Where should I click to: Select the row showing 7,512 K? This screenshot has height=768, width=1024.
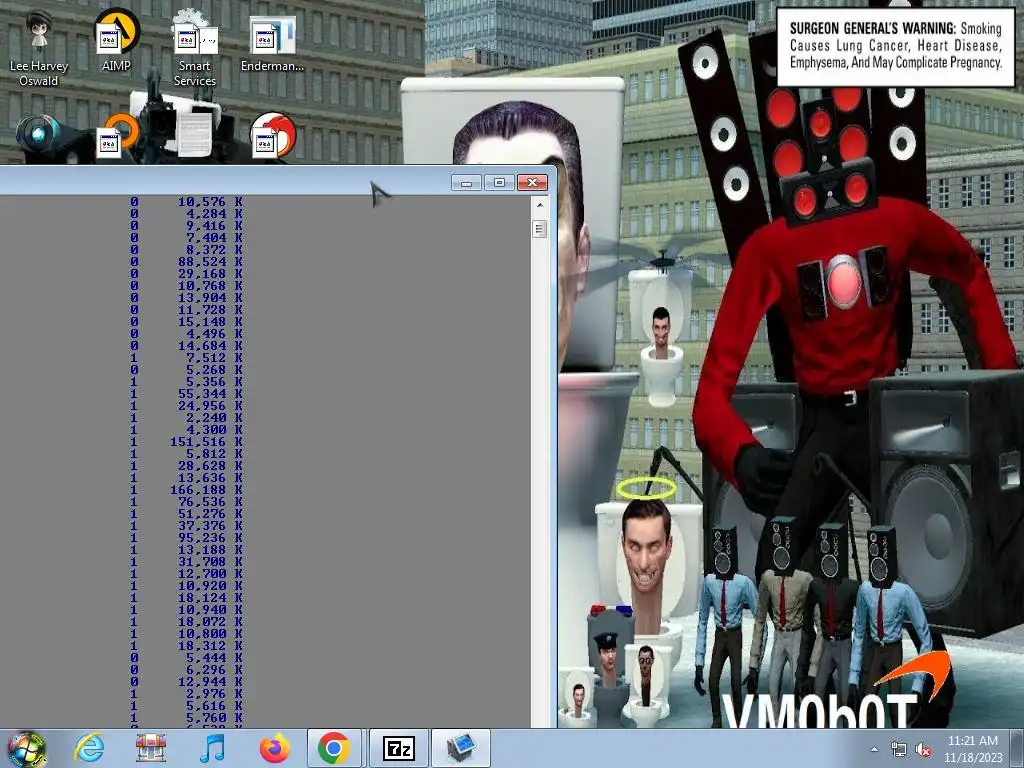coord(186,358)
